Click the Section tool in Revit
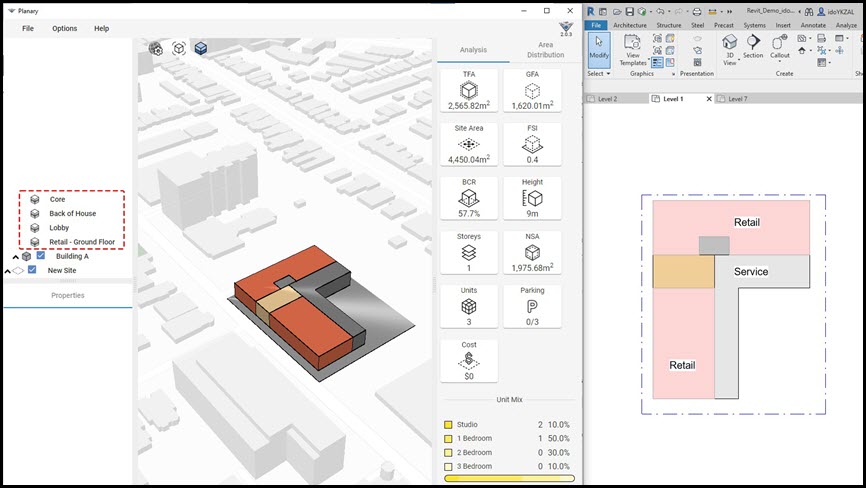The width and height of the screenshot is (866, 488). tap(753, 46)
